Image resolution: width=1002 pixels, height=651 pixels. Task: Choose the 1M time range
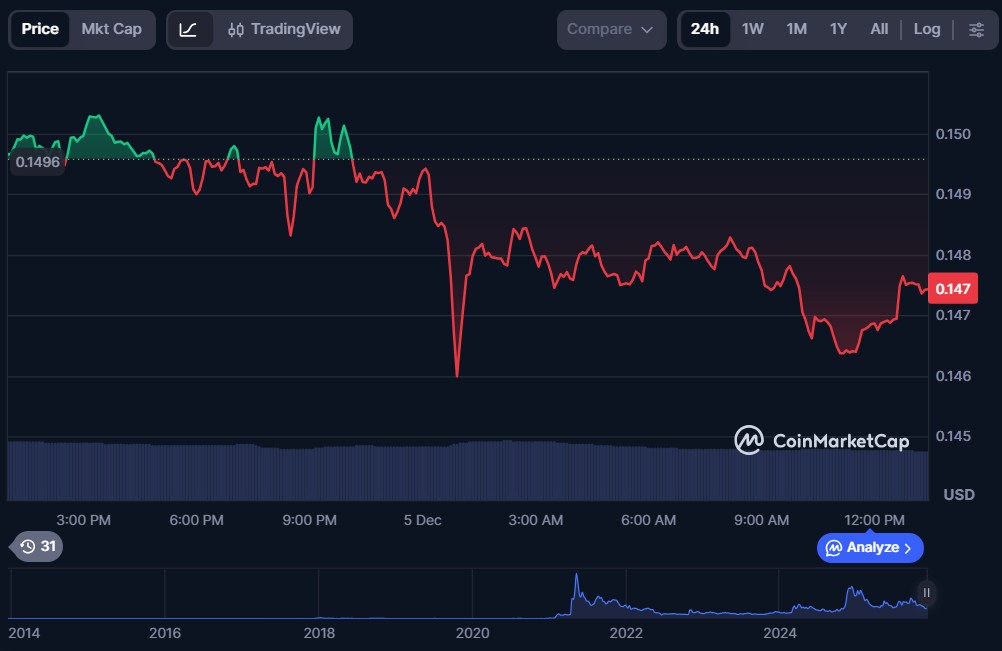click(796, 29)
